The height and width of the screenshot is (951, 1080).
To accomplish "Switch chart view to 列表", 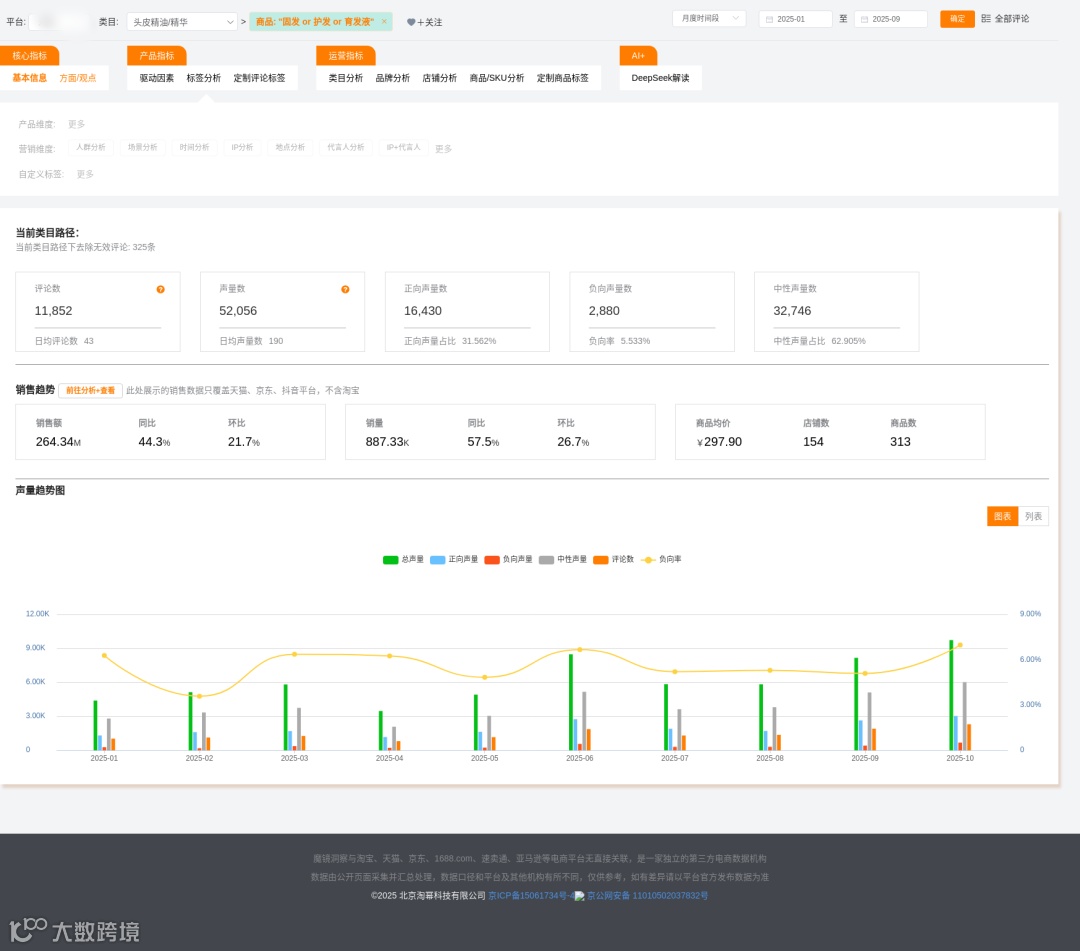I will [x=1033, y=516].
